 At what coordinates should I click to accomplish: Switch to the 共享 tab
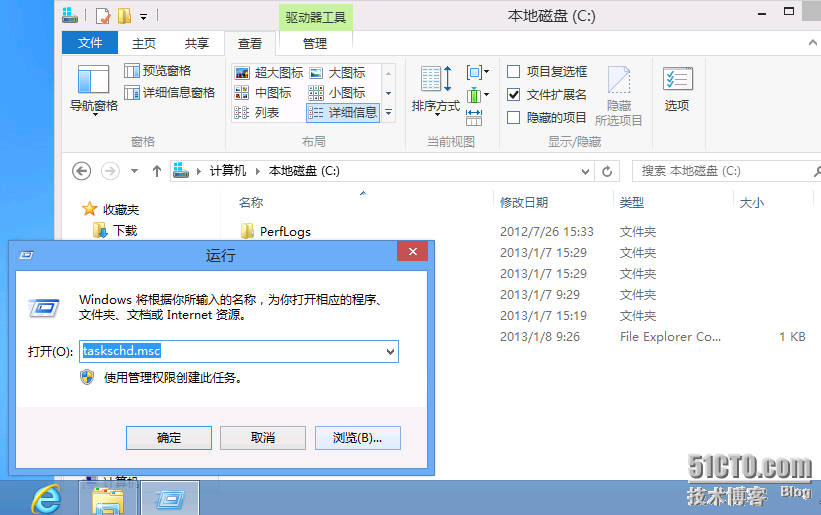tap(197, 43)
